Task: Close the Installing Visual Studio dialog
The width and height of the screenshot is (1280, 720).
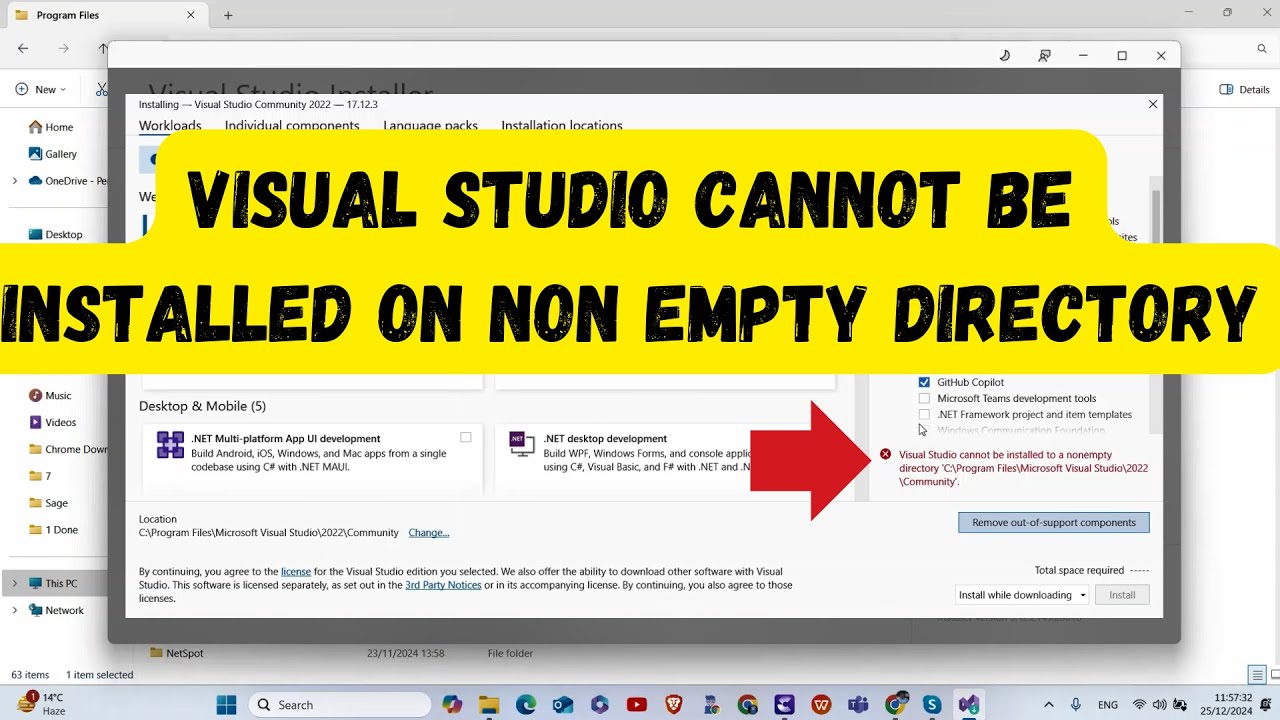Action: (x=1153, y=104)
